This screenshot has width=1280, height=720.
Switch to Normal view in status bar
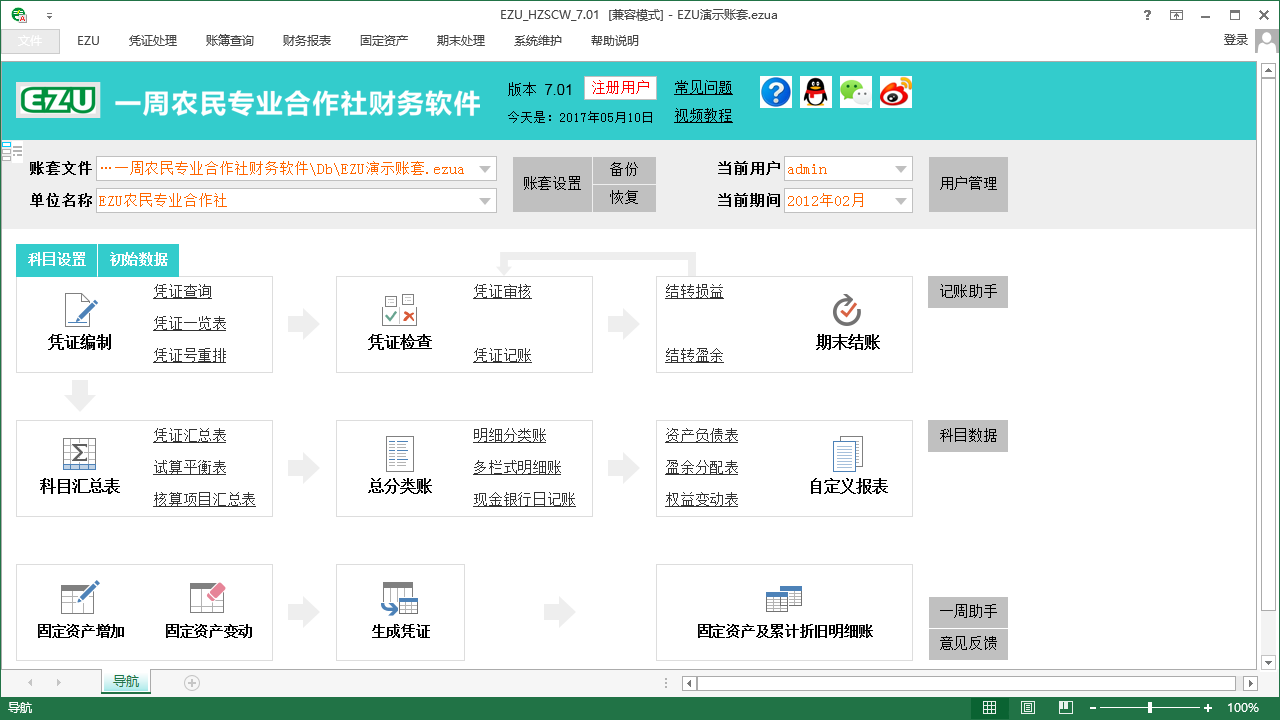[989, 708]
